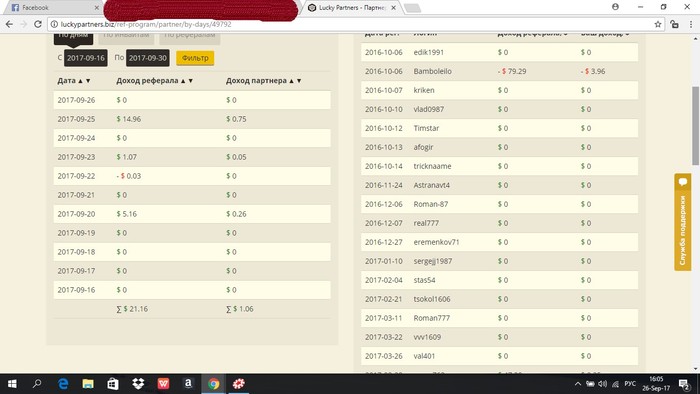Click the page vertical scrollbar thumb
This screenshot has height=394, width=700.
point(695,126)
